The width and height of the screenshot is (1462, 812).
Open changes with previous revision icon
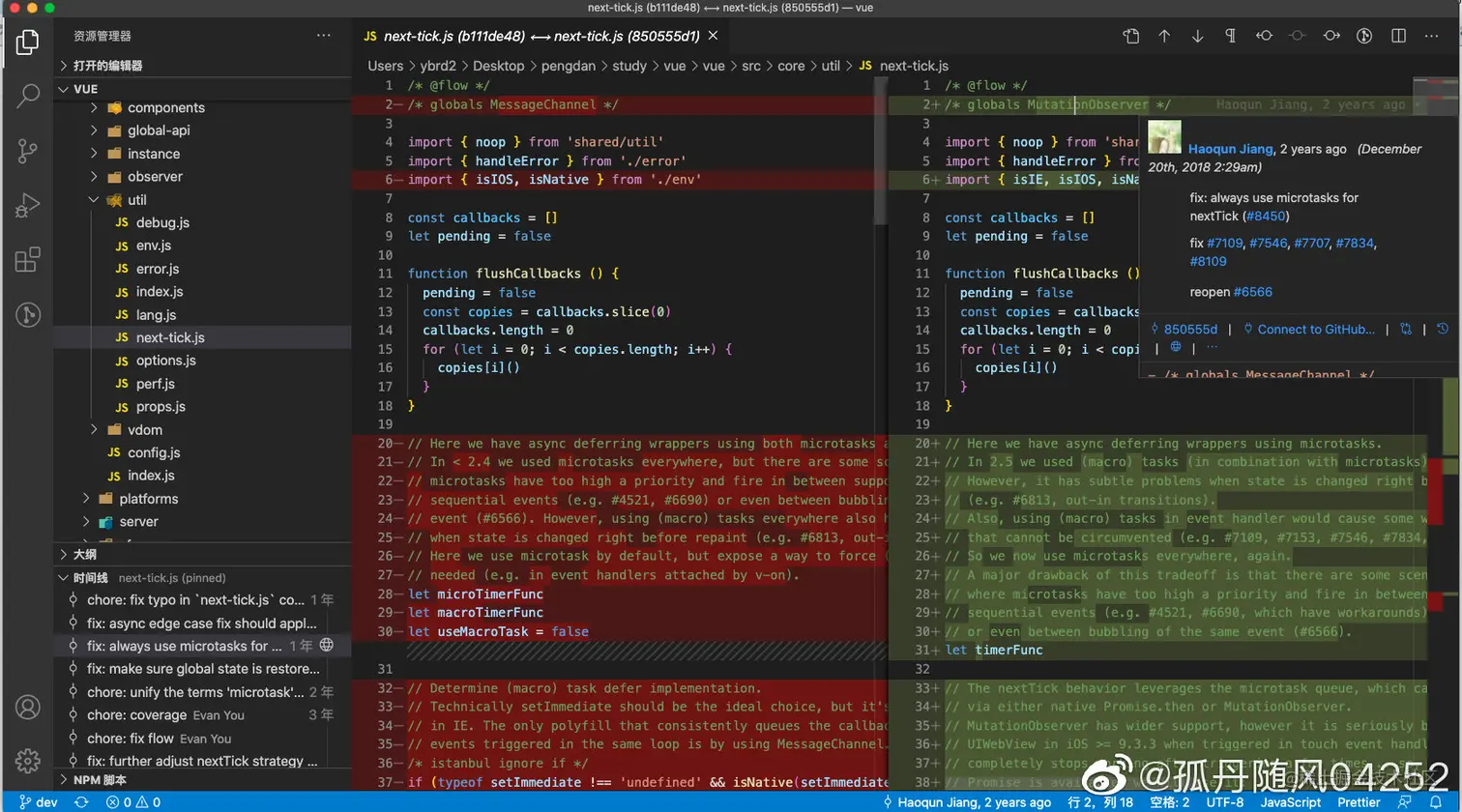click(1264, 36)
